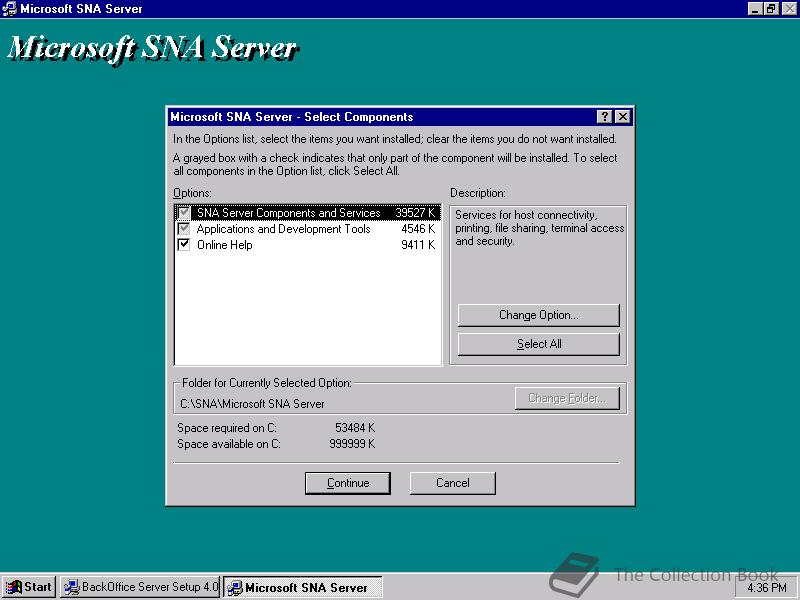
Task: Click the 39527 K size value
Action: coord(415,213)
